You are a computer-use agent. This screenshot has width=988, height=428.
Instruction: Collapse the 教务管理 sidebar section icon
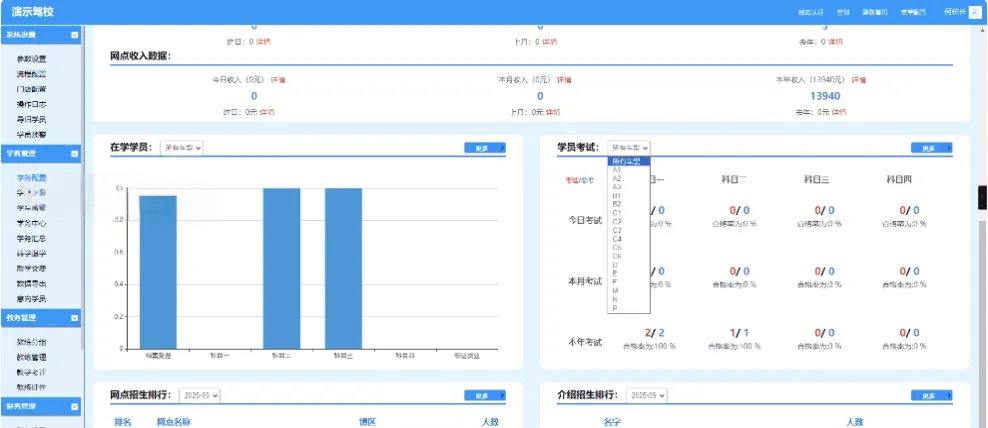[74, 318]
